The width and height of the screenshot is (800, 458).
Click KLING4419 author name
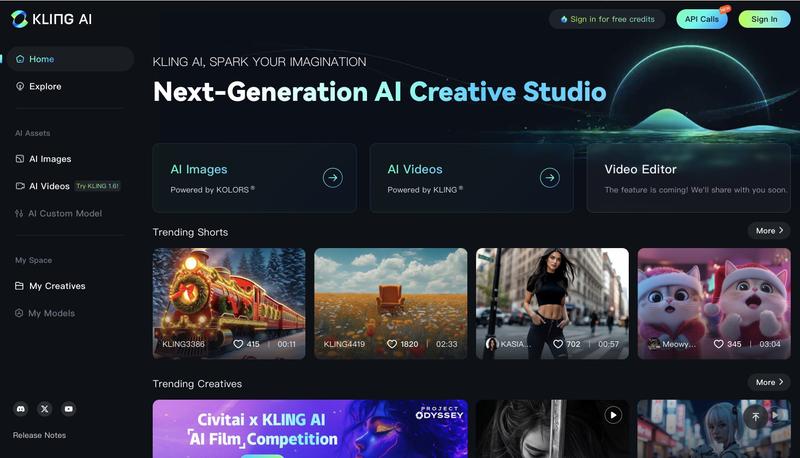(x=344, y=344)
